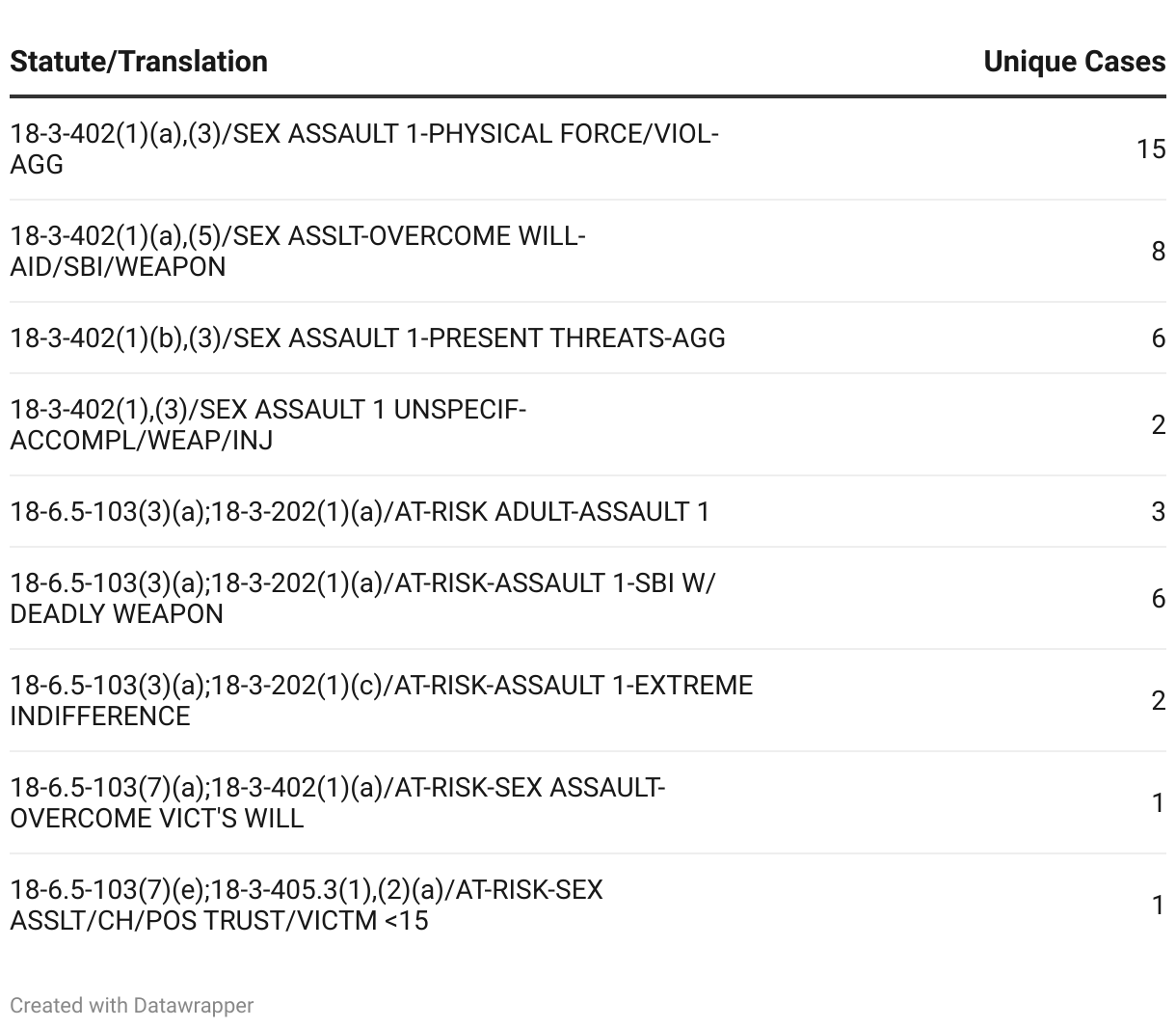Select the SEX ASSAULT 1-PHYSICAL FORCE/VIOL-AGG row
The width and height of the screenshot is (1176, 1028).
pyautogui.click(x=364, y=149)
